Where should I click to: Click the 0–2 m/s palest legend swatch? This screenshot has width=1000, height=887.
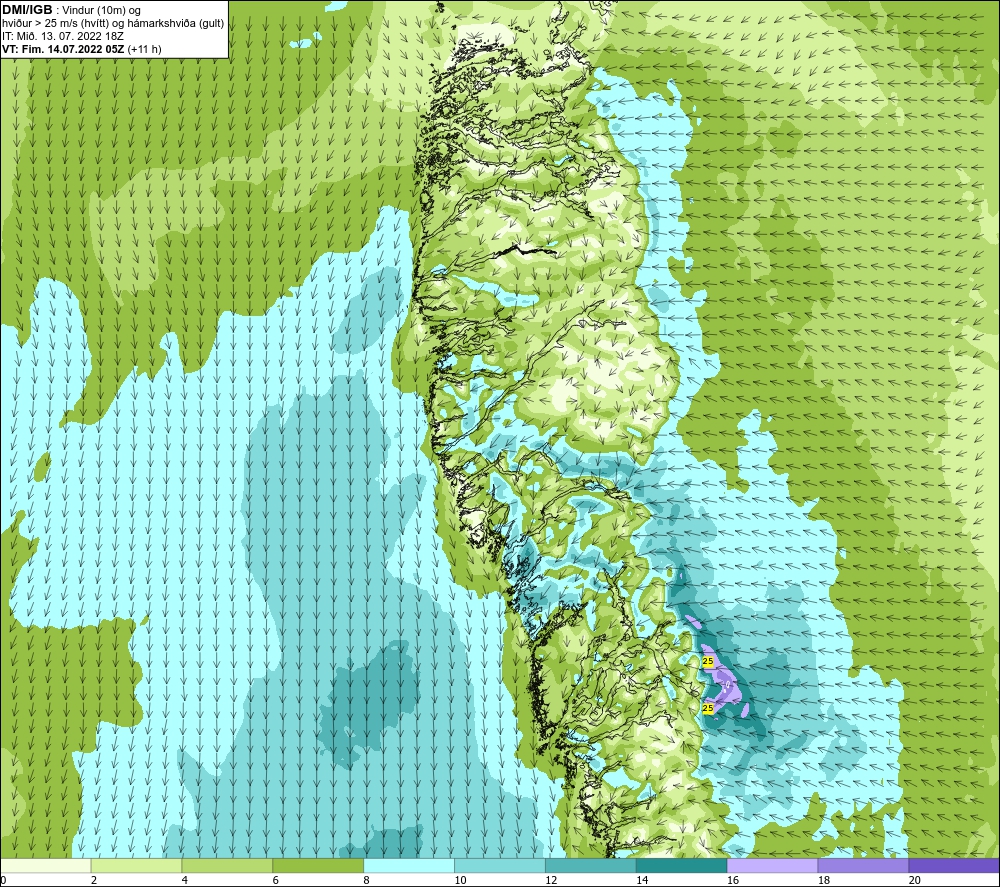click(46, 865)
